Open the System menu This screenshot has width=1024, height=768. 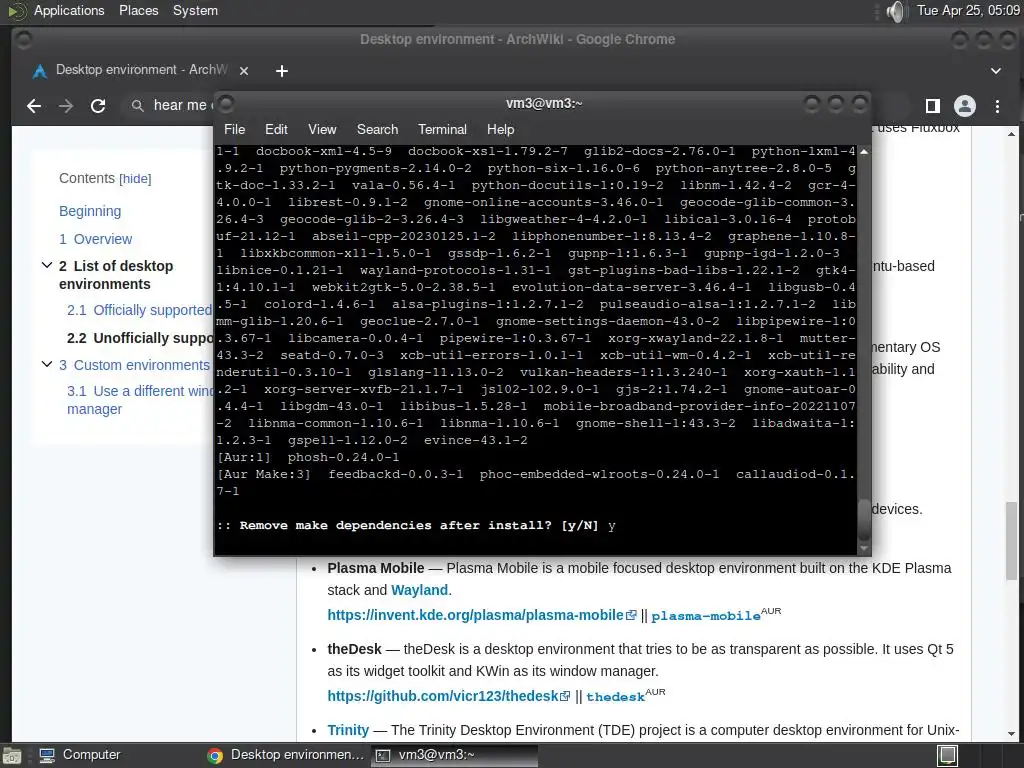195,10
